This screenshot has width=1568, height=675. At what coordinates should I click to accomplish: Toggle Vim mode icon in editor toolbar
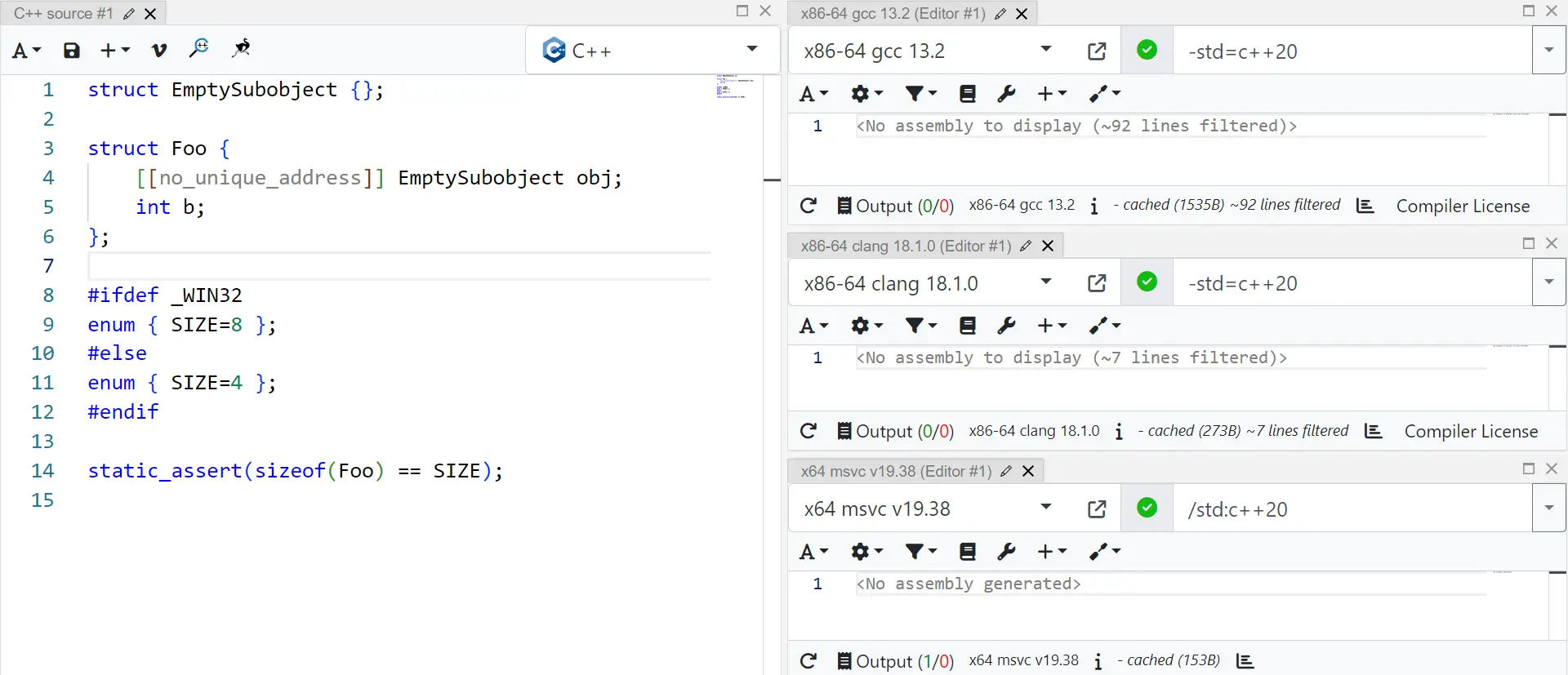pos(159,51)
